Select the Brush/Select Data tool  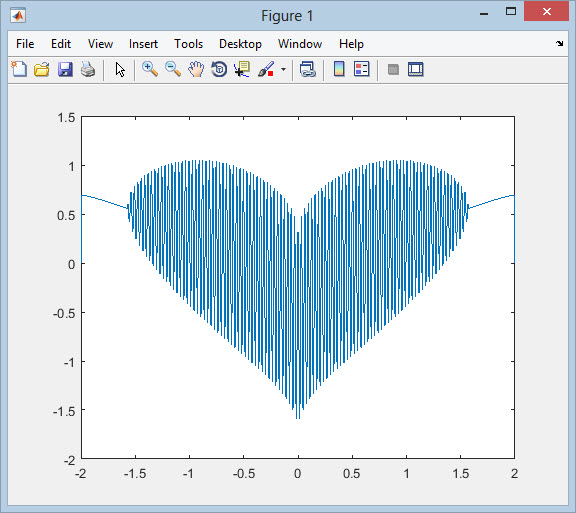click(266, 69)
